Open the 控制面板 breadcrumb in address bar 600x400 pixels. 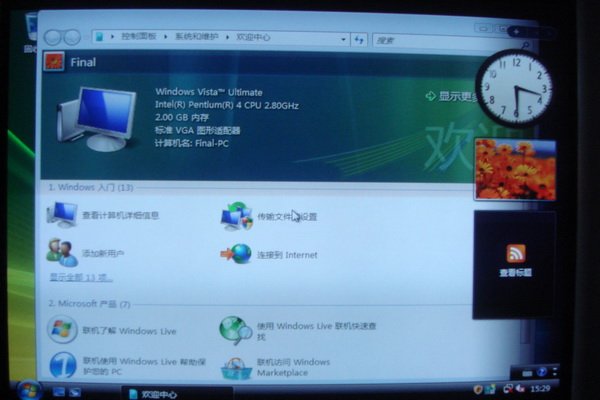click(139, 36)
